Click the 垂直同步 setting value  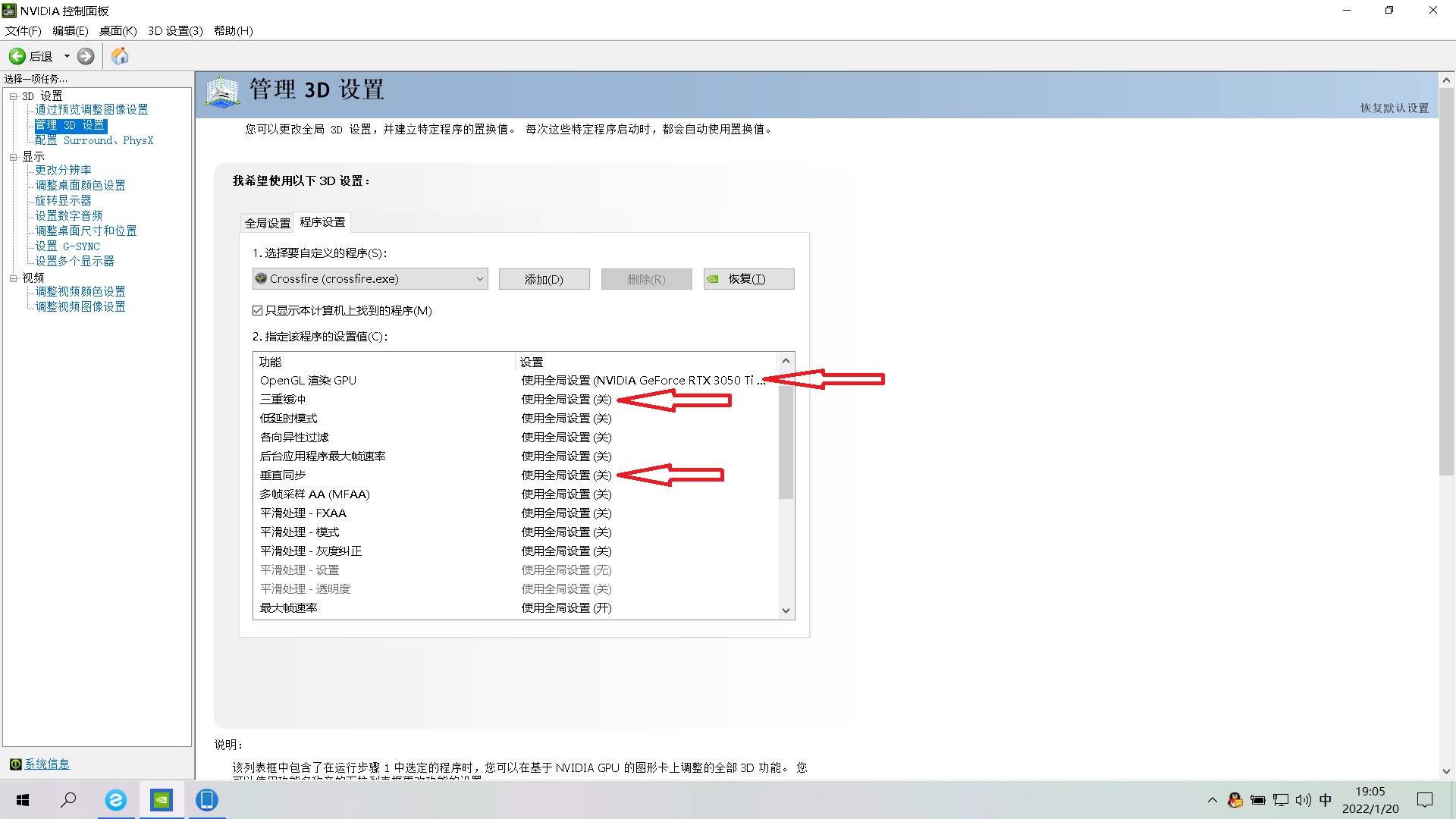(x=566, y=475)
